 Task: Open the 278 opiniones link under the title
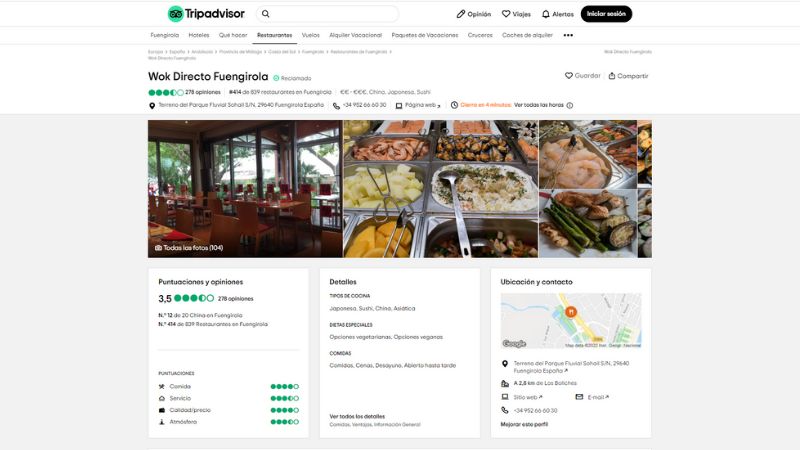[203, 92]
